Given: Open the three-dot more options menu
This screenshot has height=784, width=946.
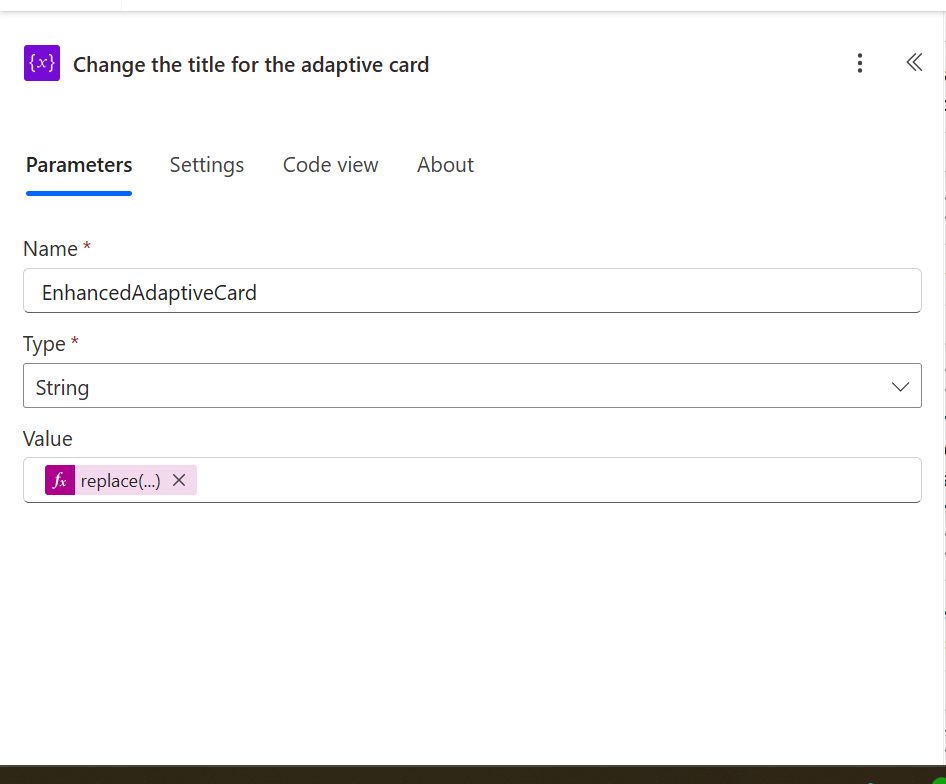Looking at the screenshot, I should click(860, 63).
